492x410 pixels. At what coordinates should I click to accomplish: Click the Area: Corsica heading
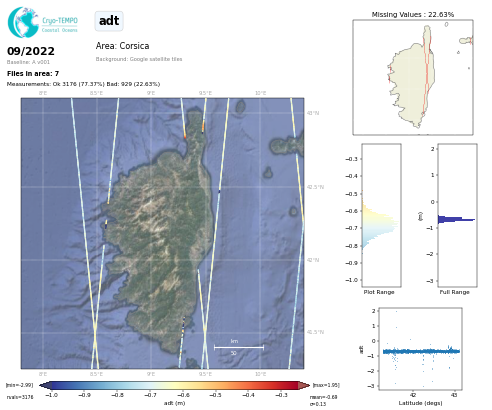tap(122, 46)
